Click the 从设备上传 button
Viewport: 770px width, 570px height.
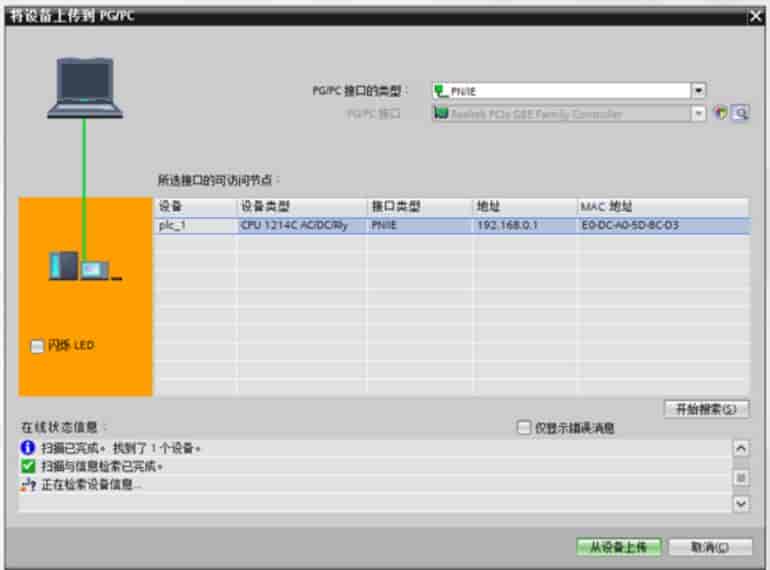619,547
